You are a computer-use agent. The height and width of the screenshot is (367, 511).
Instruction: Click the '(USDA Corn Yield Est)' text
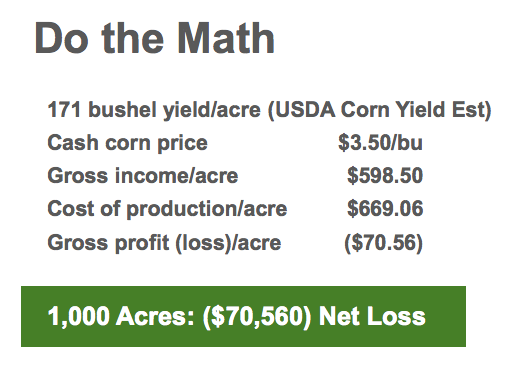click(379, 110)
